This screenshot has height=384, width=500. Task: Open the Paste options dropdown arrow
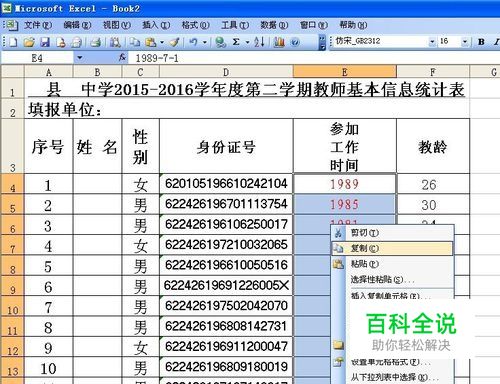(162, 42)
